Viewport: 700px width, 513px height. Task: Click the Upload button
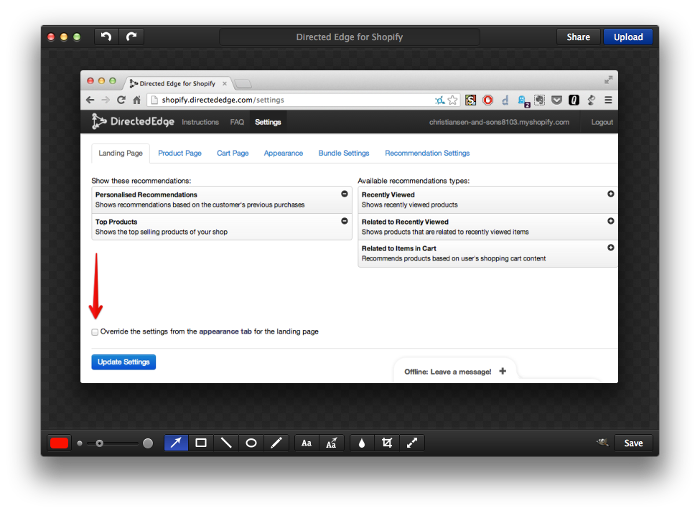click(x=628, y=37)
